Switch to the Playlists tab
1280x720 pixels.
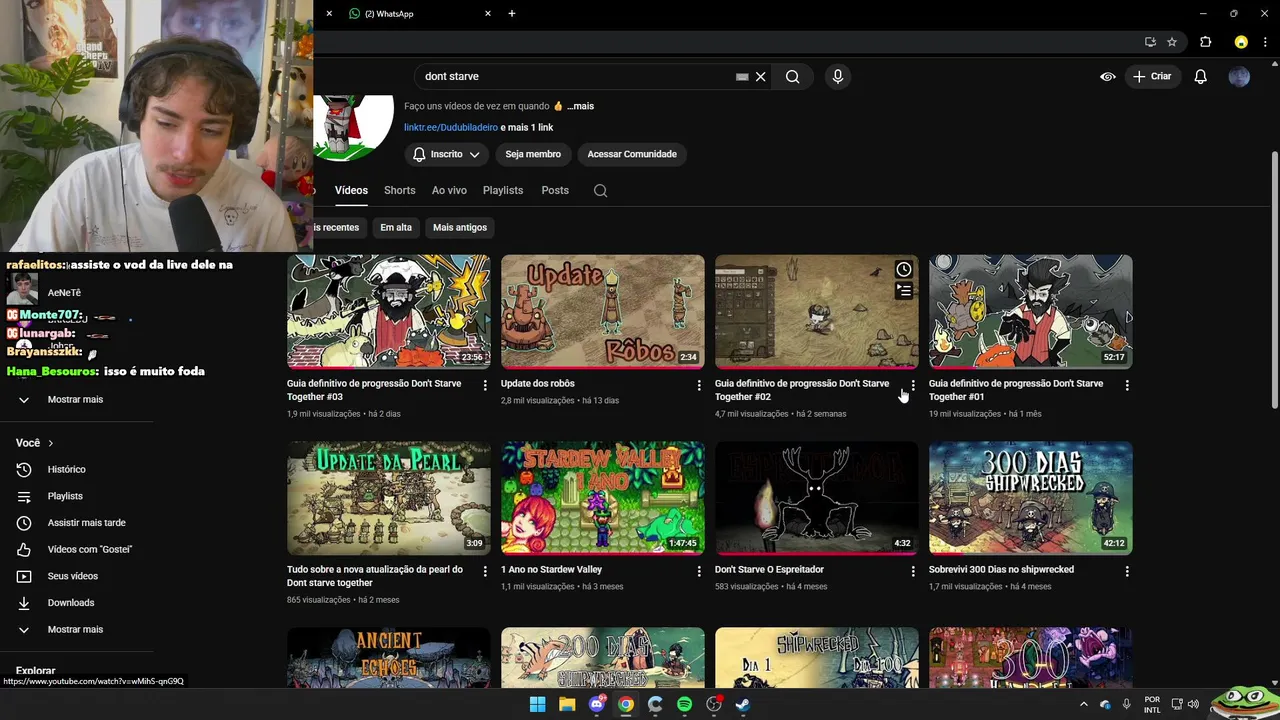(503, 190)
